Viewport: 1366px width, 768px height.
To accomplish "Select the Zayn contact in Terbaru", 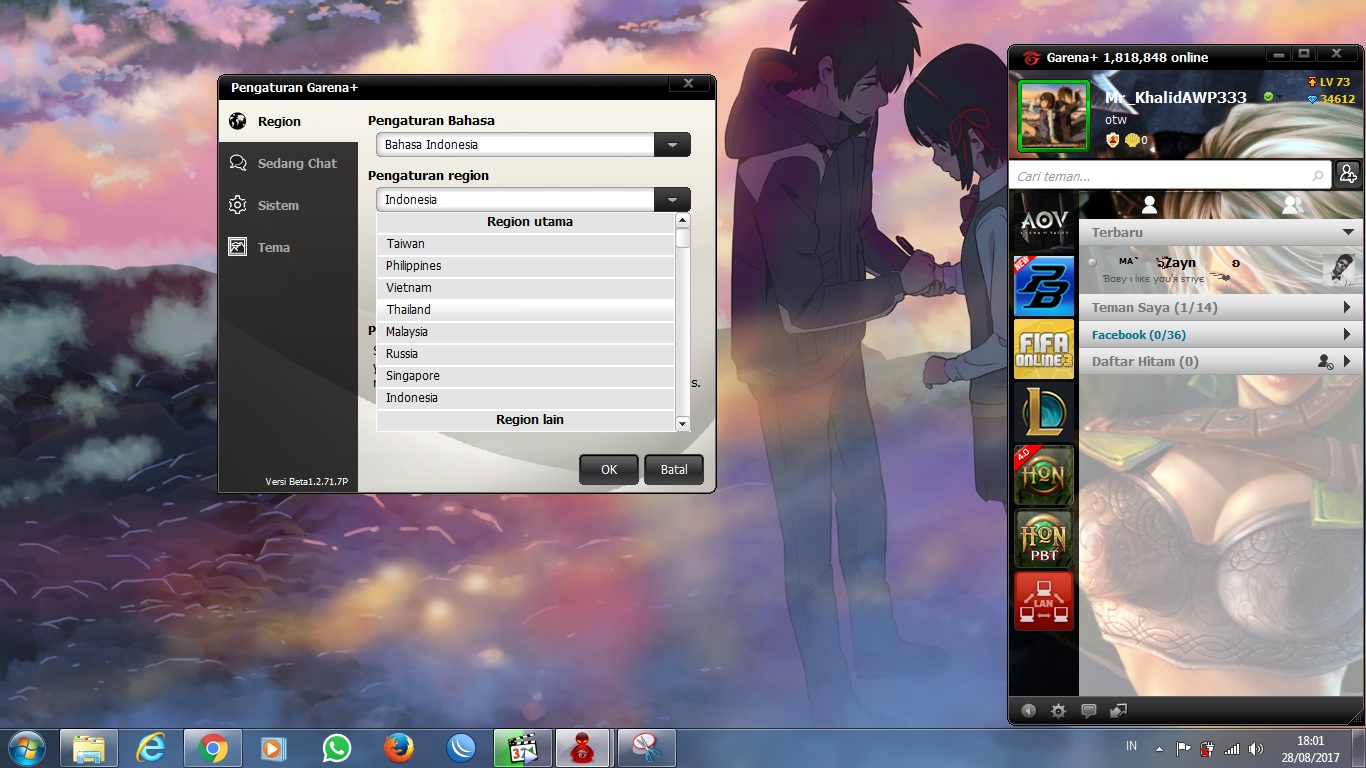I will [1221, 269].
